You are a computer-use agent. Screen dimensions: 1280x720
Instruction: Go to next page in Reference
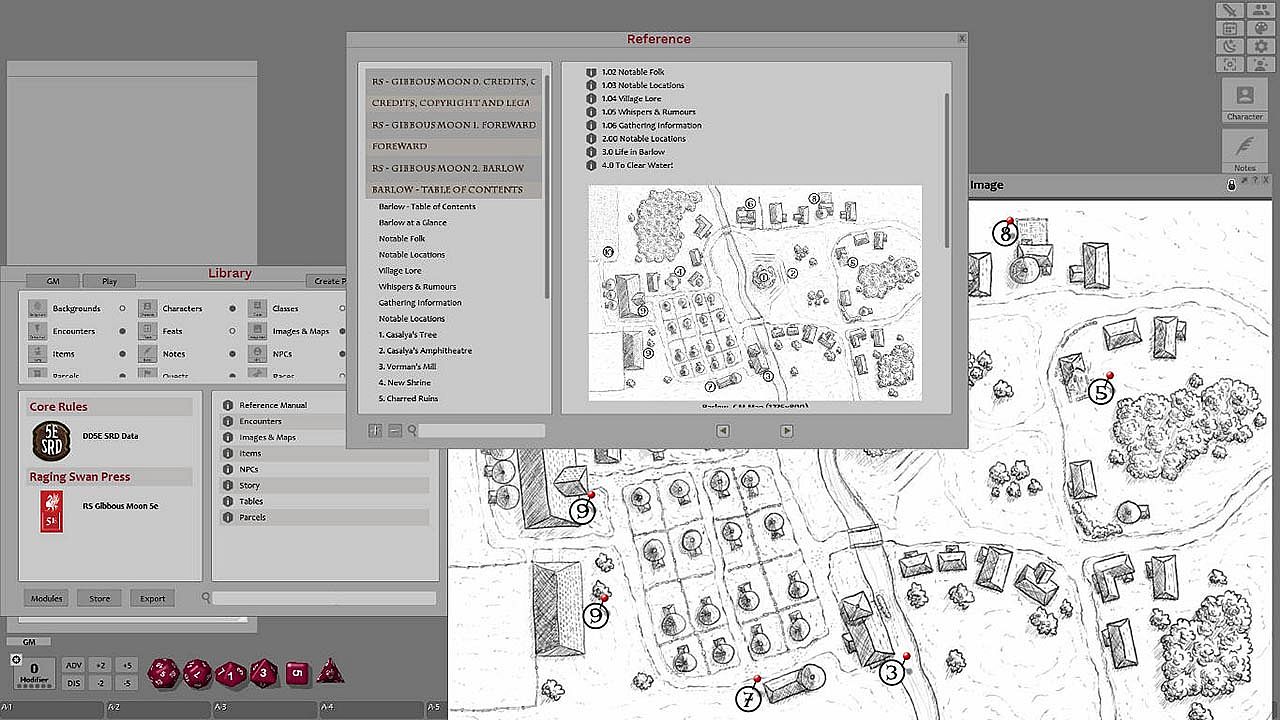[x=787, y=431]
